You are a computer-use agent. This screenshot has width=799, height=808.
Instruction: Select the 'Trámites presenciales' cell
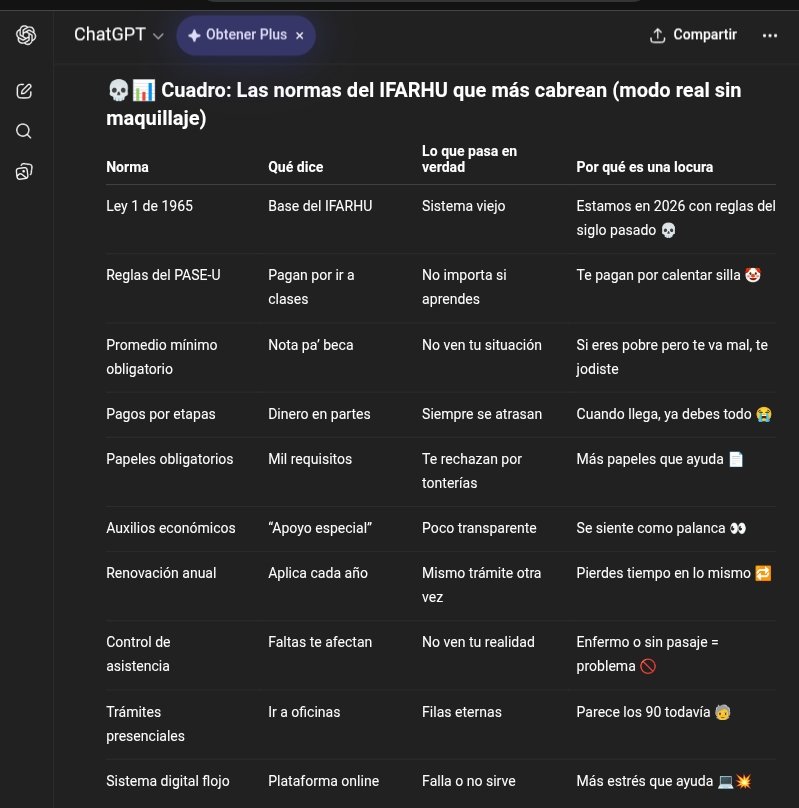pos(145,724)
